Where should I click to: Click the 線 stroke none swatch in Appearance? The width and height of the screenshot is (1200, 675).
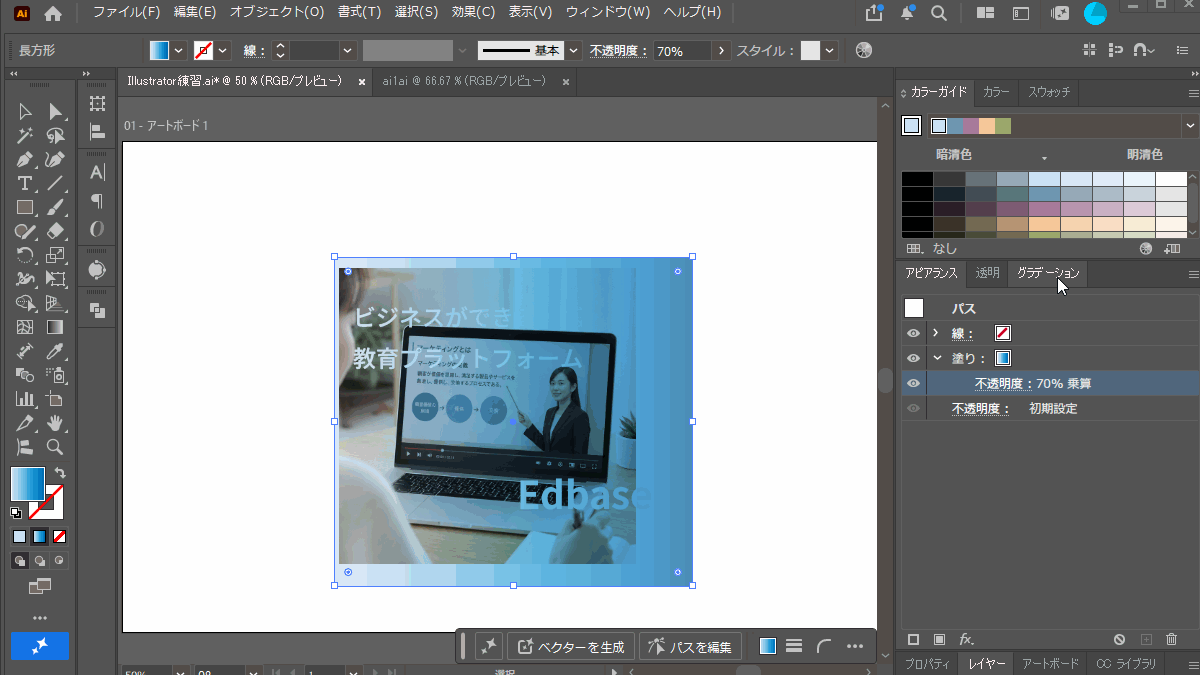pyautogui.click(x=1003, y=333)
